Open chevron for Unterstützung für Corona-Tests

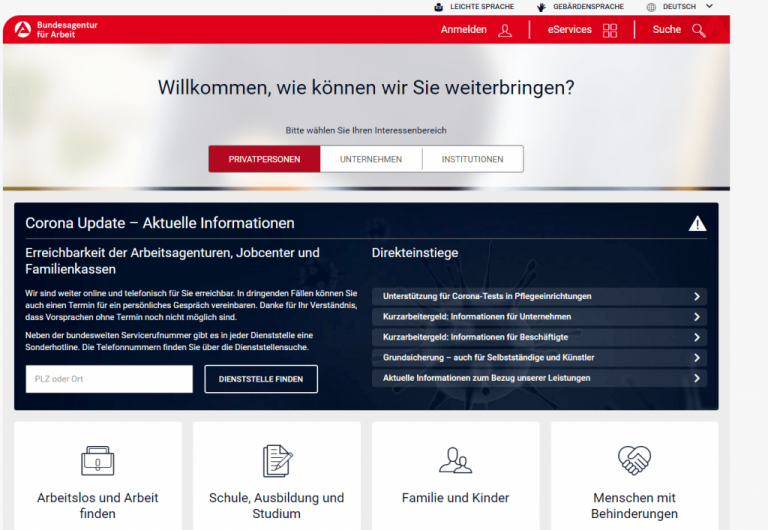point(697,296)
